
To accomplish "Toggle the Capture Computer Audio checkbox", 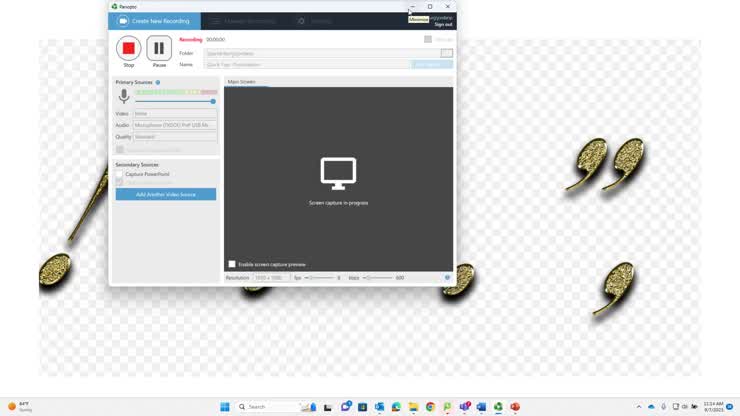I will click(120, 150).
